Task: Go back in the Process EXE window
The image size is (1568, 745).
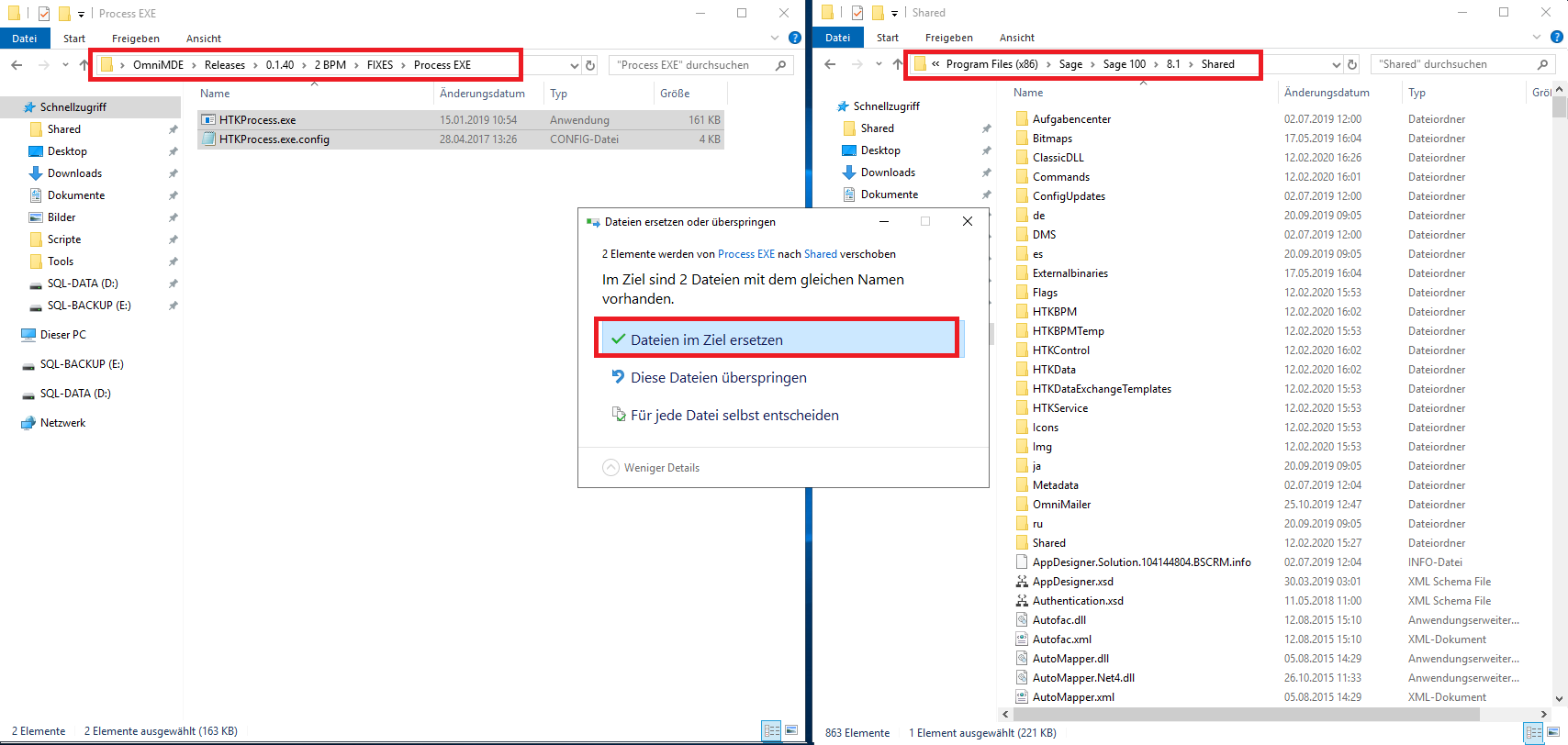Action: [17, 65]
